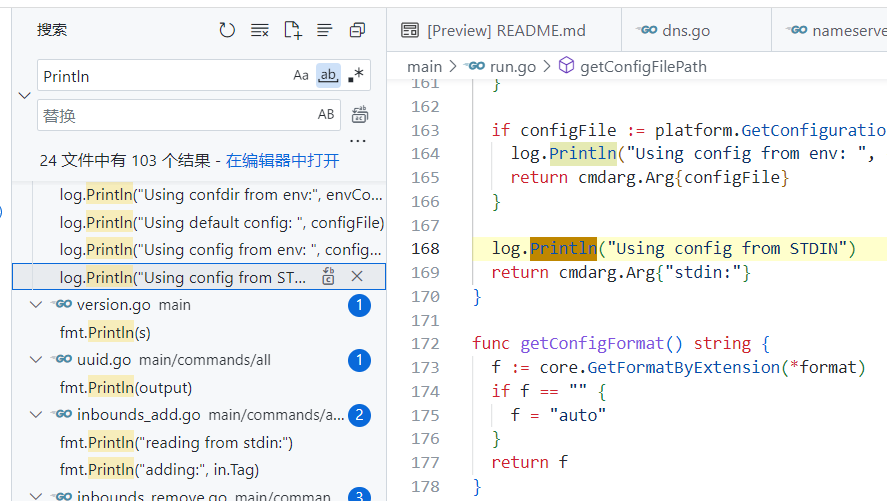
Task: Clear the search results
Action: tap(259, 30)
